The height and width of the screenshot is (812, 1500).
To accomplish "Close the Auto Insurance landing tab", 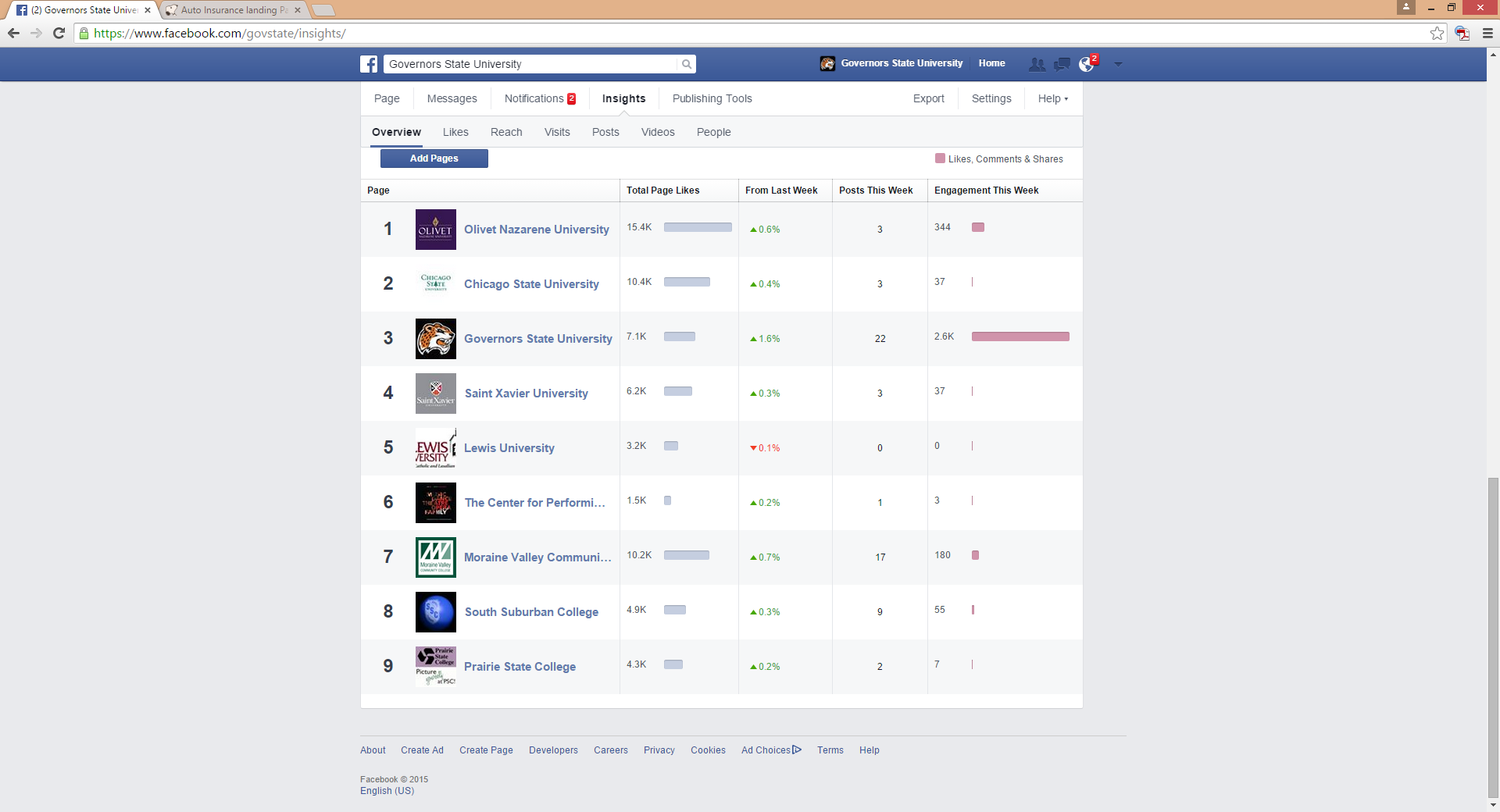I will coord(298,10).
